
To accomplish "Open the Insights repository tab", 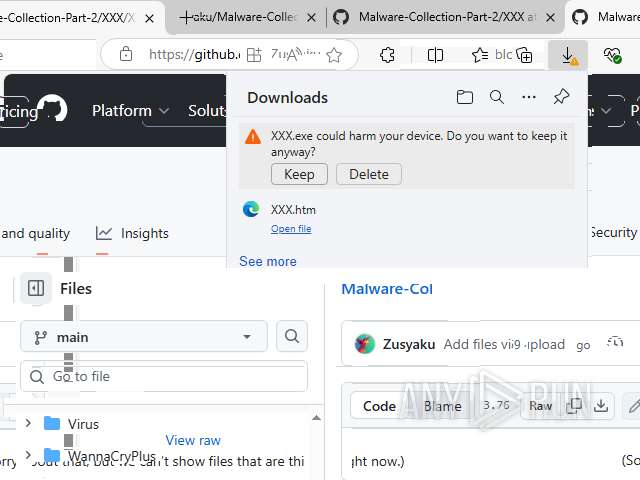I will (x=132, y=233).
